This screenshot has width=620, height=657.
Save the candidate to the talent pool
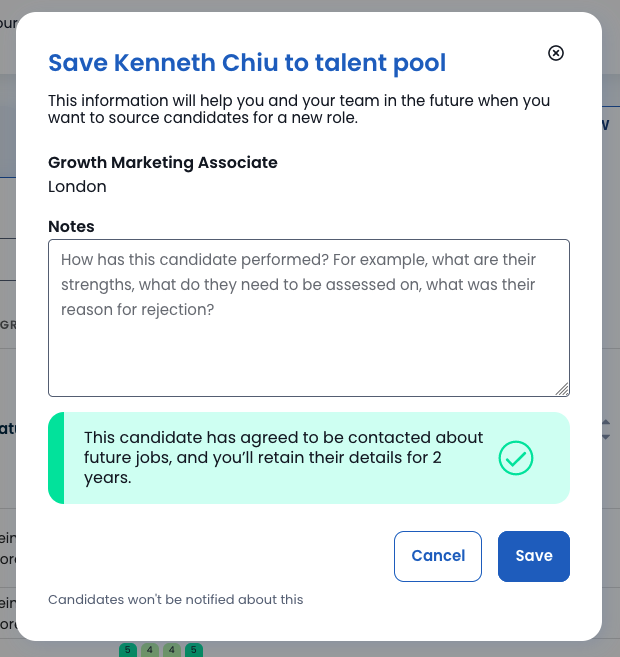(533, 556)
